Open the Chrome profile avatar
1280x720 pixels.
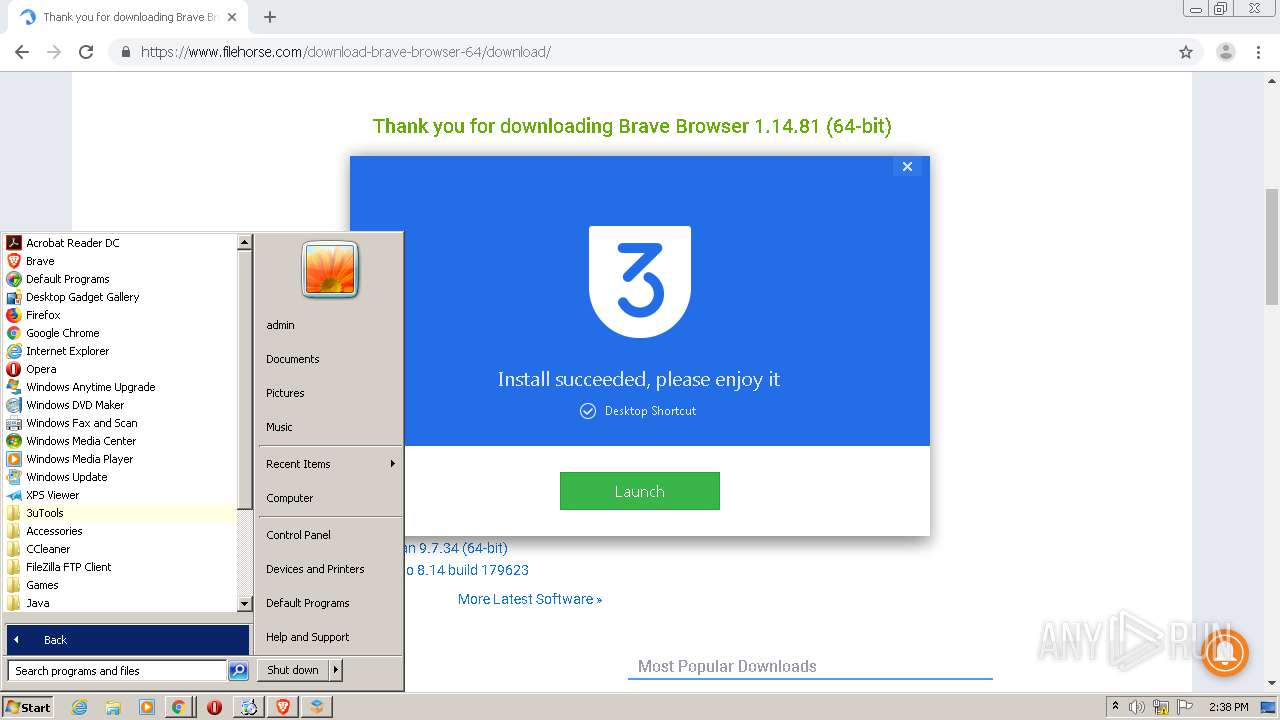pyautogui.click(x=1226, y=52)
